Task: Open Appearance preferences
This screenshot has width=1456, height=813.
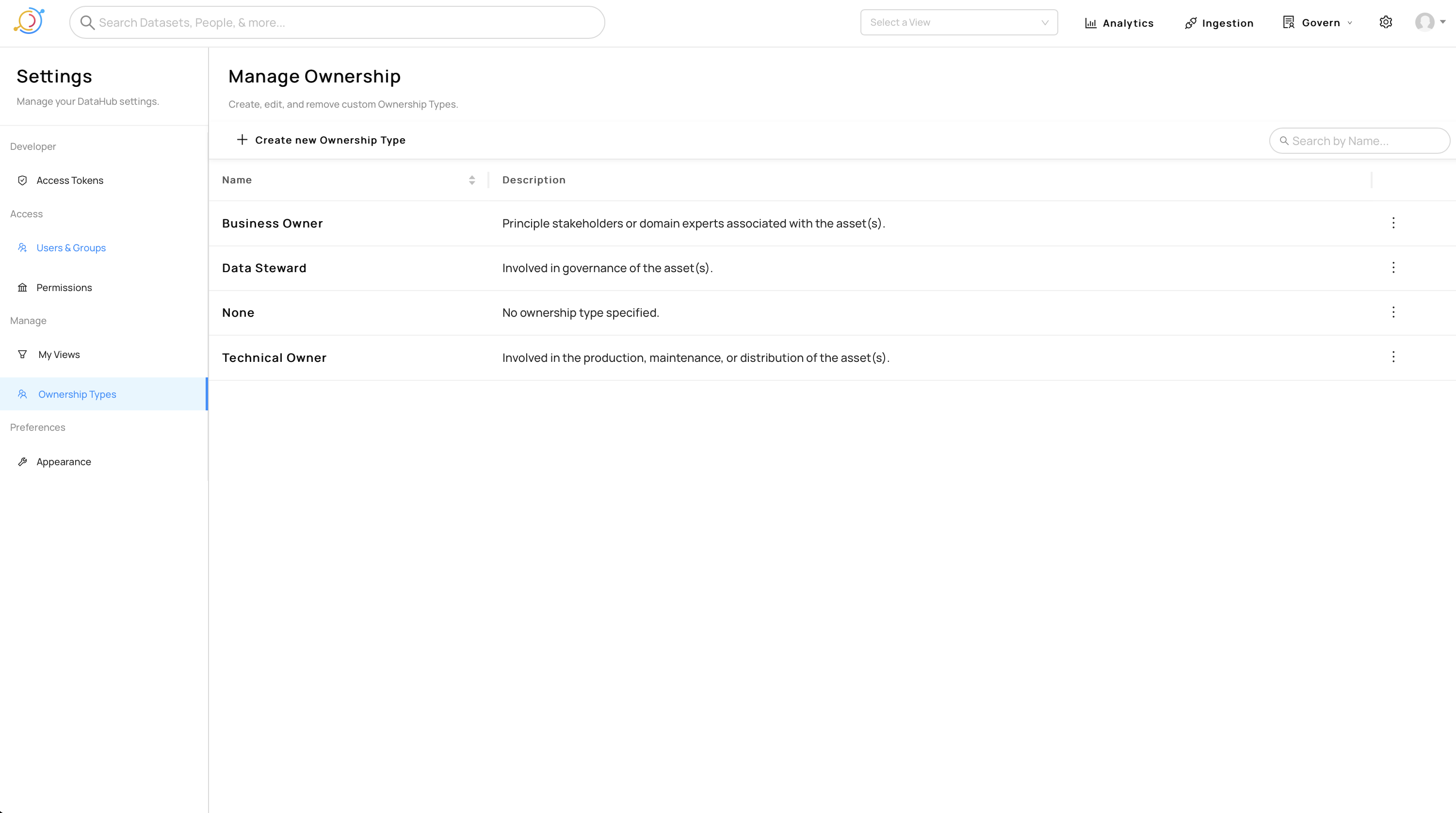Action: tap(64, 461)
